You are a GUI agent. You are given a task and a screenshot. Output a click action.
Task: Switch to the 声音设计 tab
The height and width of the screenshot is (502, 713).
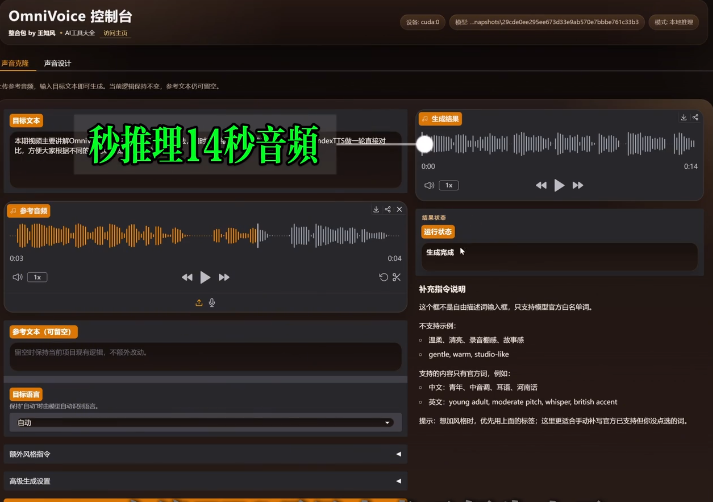pyautogui.click(x=57, y=63)
